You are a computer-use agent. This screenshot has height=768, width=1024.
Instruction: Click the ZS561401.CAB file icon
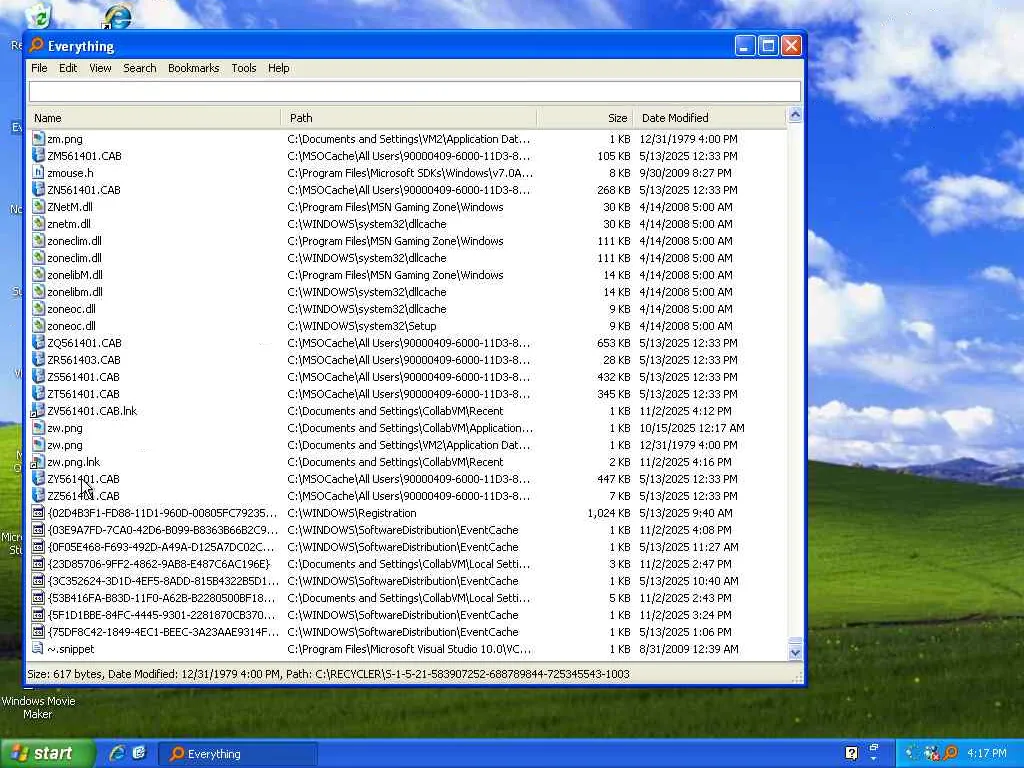(39, 376)
